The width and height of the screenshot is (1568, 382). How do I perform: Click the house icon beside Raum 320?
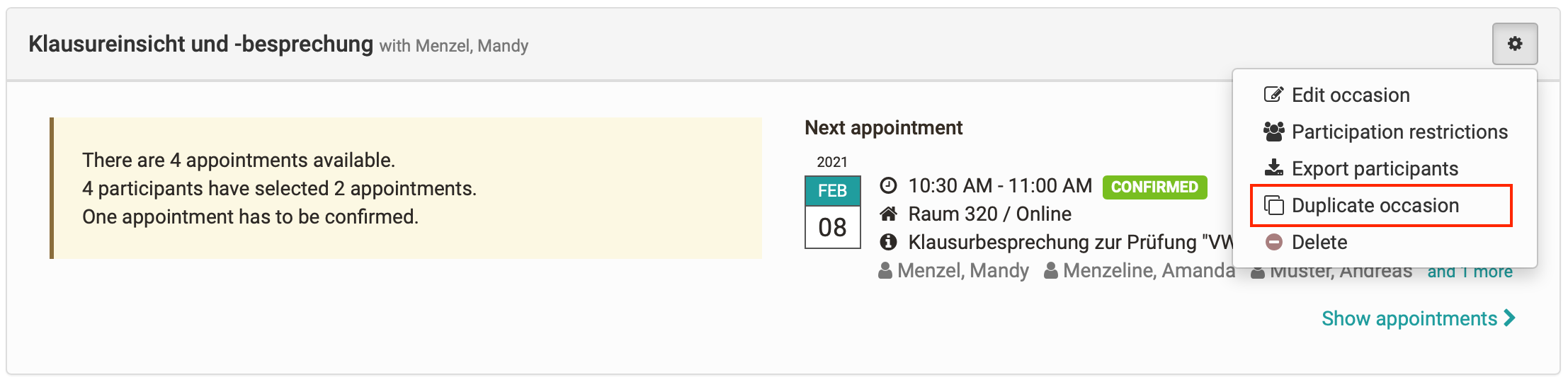click(x=888, y=214)
